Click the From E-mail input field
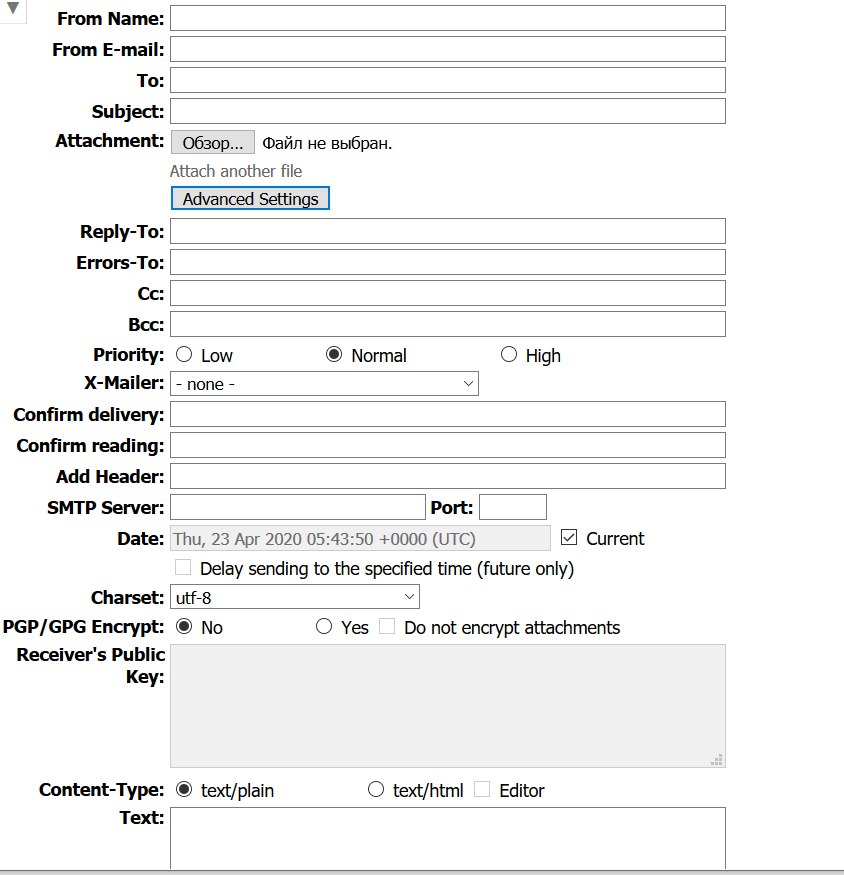Image resolution: width=844 pixels, height=875 pixels. pyautogui.click(x=447, y=49)
